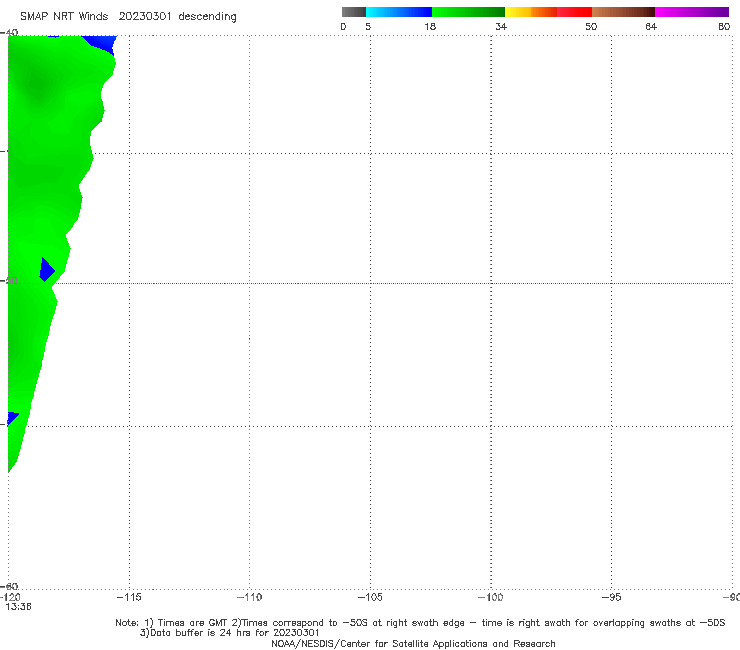Image resolution: width=740 pixels, height=650 pixels.
Task: Click the darker green area near the swath top
Action: pyautogui.click(x=38, y=85)
